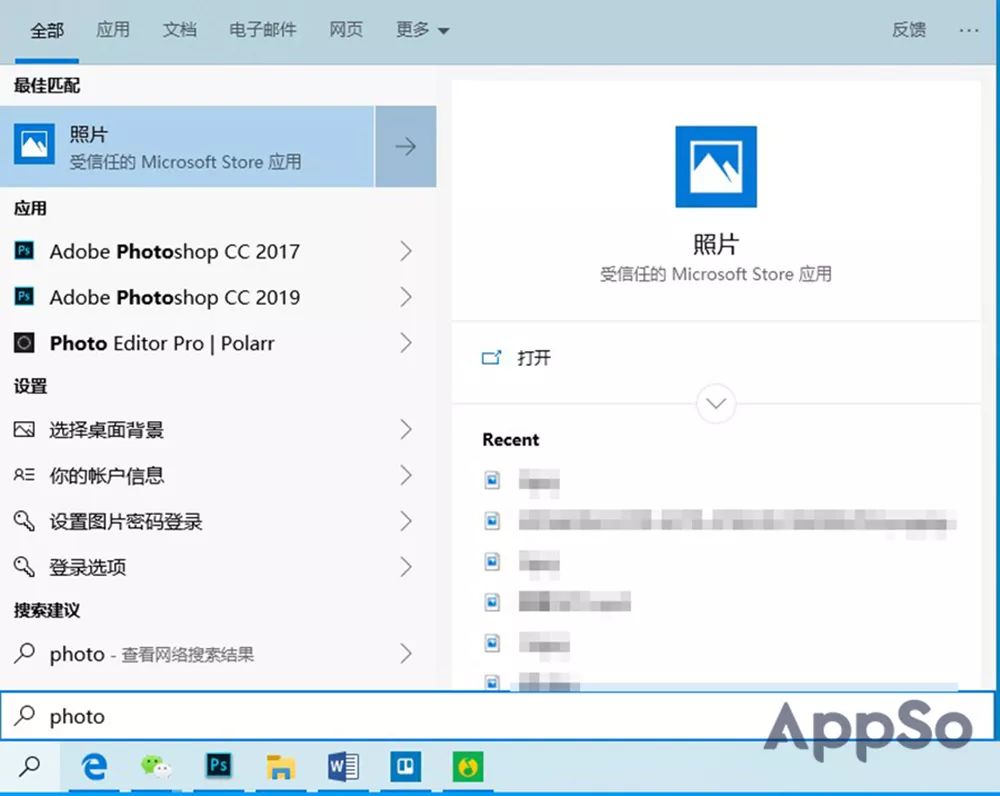This screenshot has height=796, width=1000.
Task: Click the 反馈 feedback link
Action: tap(909, 29)
